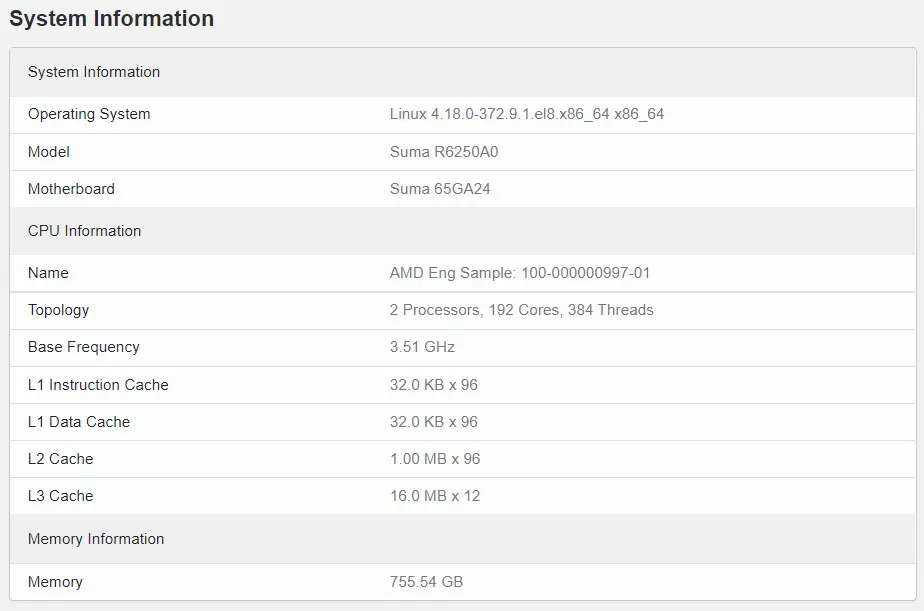Click the large System Information page heading

click(x=111, y=19)
